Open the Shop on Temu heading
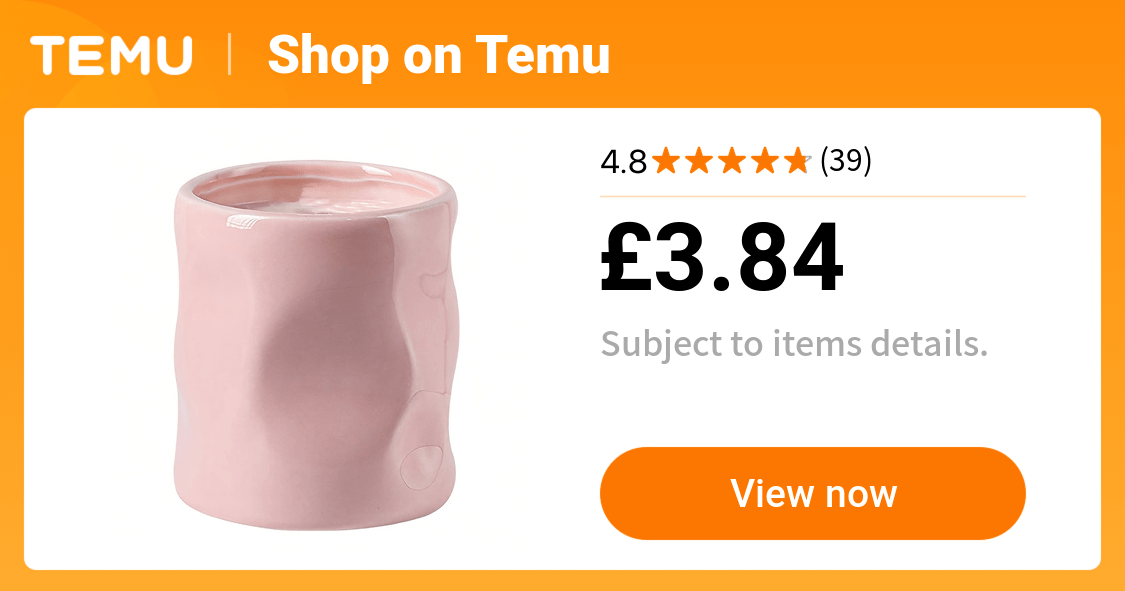The height and width of the screenshot is (591, 1125). click(438, 56)
